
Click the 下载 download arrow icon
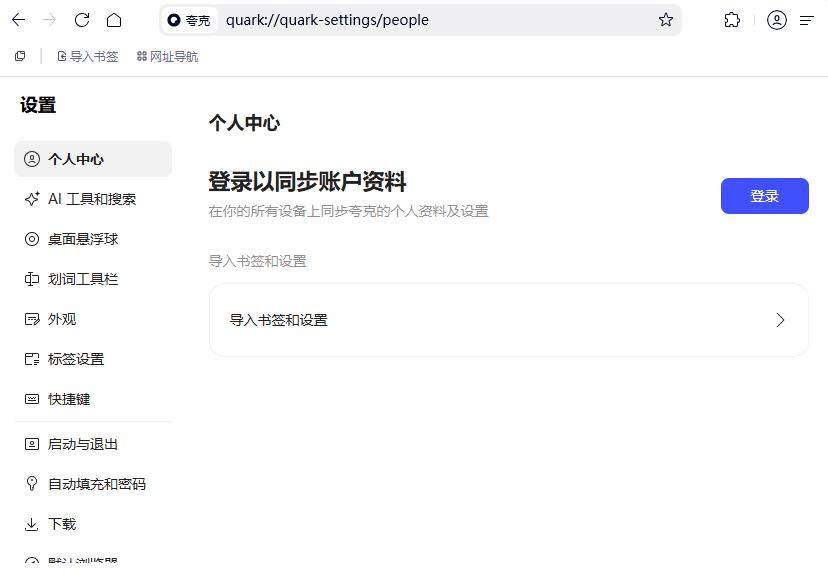(32, 524)
